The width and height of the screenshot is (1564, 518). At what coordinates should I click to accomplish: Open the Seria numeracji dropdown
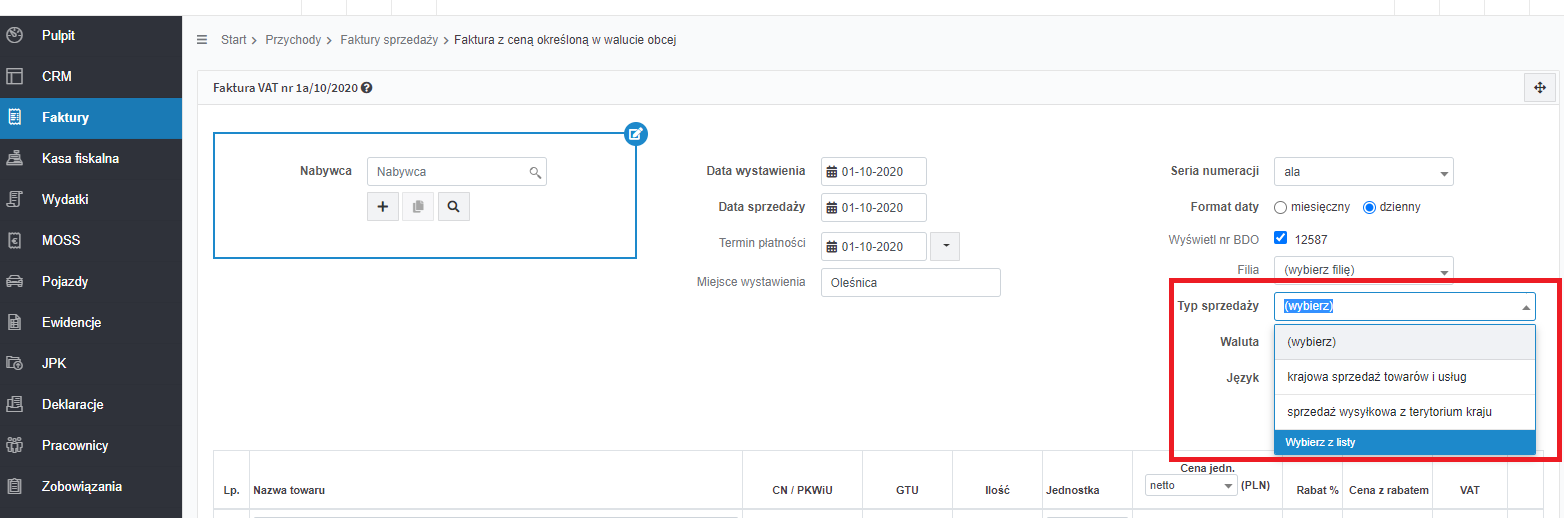(x=1364, y=172)
